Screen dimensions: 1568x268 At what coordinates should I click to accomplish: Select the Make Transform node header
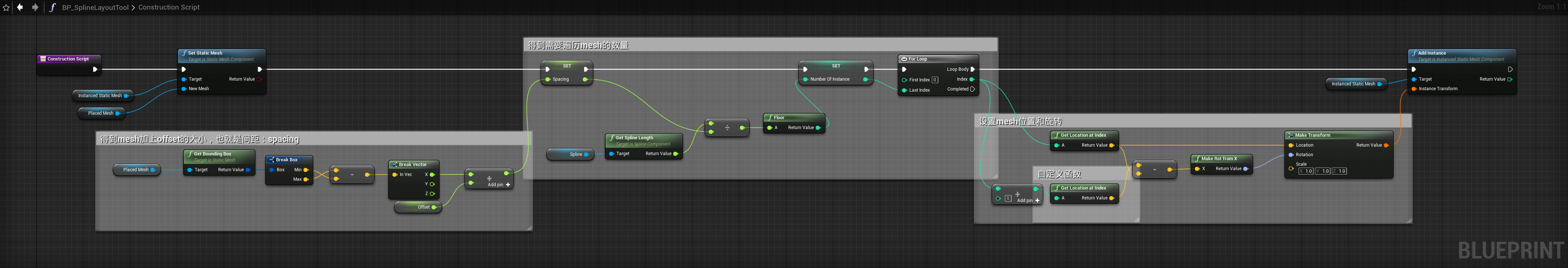(1338, 135)
